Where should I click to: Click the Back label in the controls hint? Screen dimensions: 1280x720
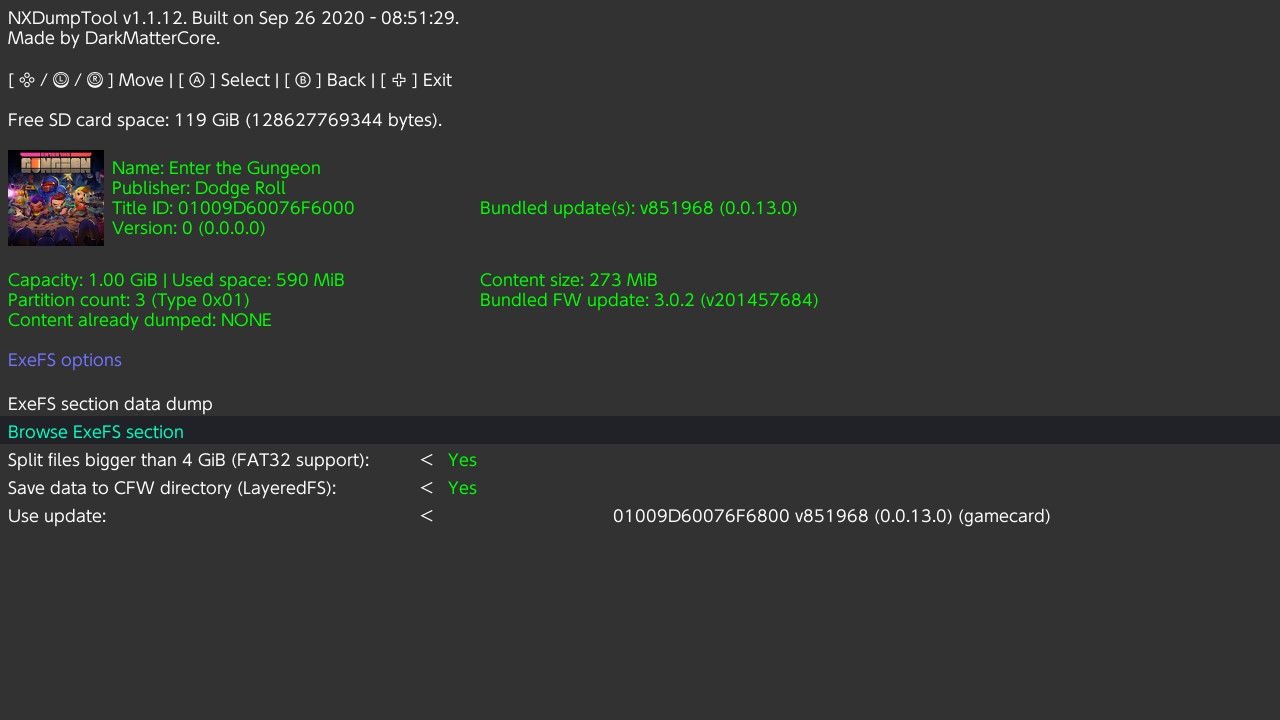(x=346, y=80)
